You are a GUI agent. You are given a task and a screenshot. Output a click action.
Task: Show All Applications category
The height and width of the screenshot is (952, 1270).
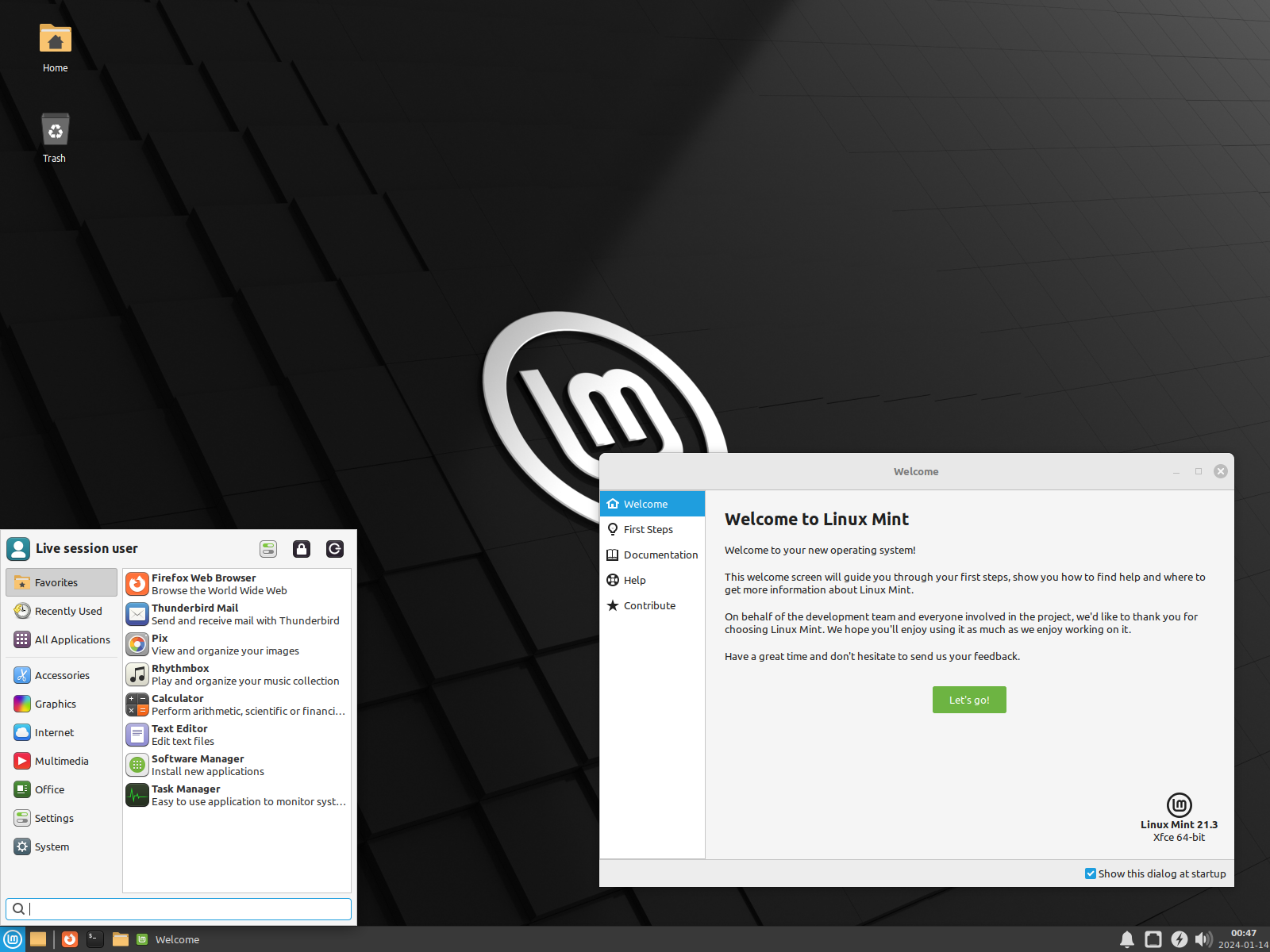(62, 639)
